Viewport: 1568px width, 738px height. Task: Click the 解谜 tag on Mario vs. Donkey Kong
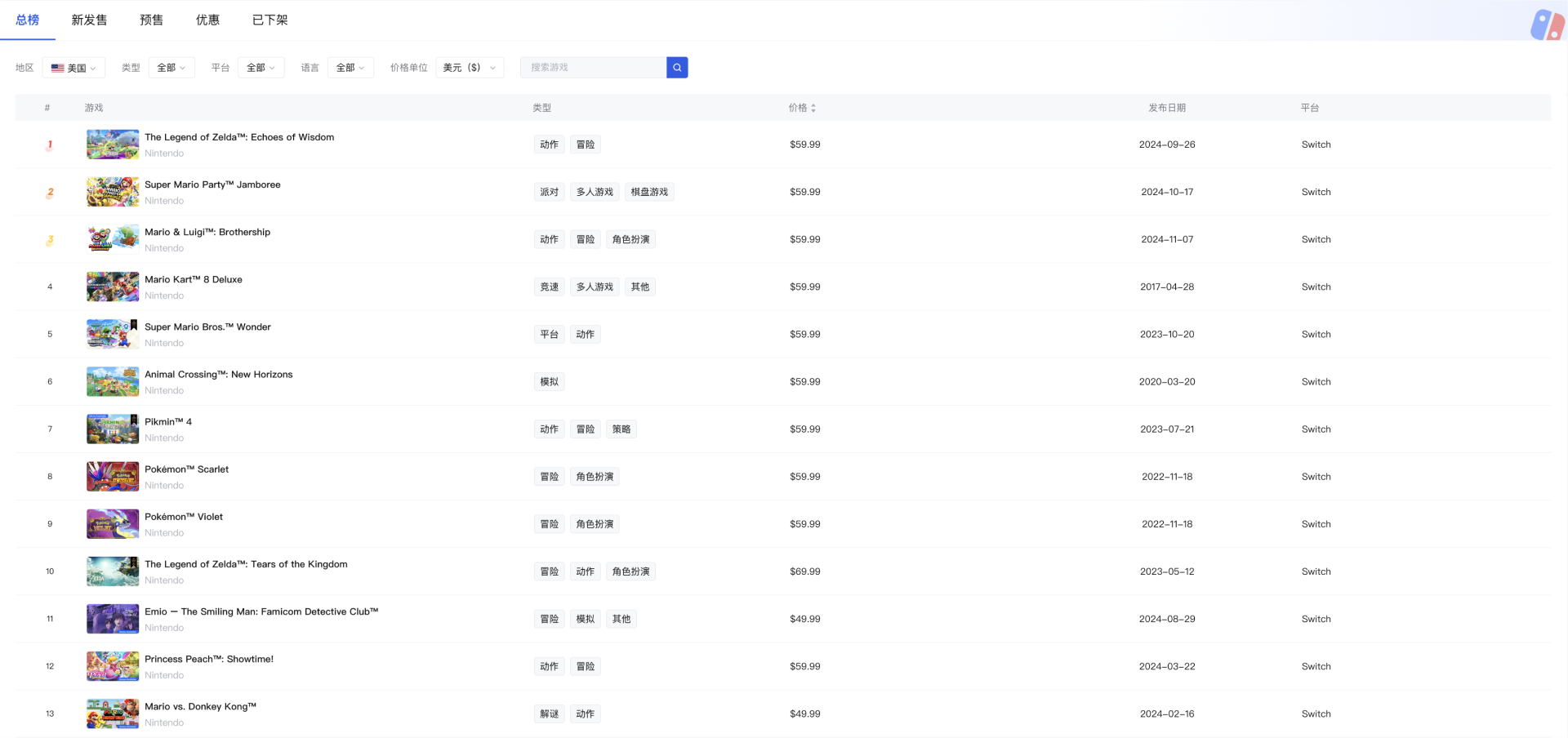[550, 714]
